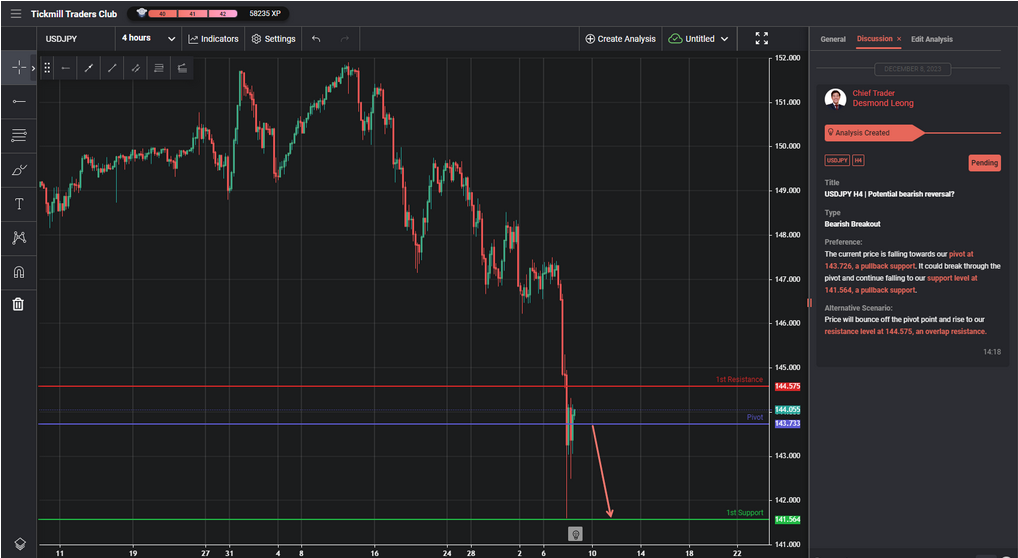
Task: Pick the last tool in floating toolbar
Action: pos(182,68)
